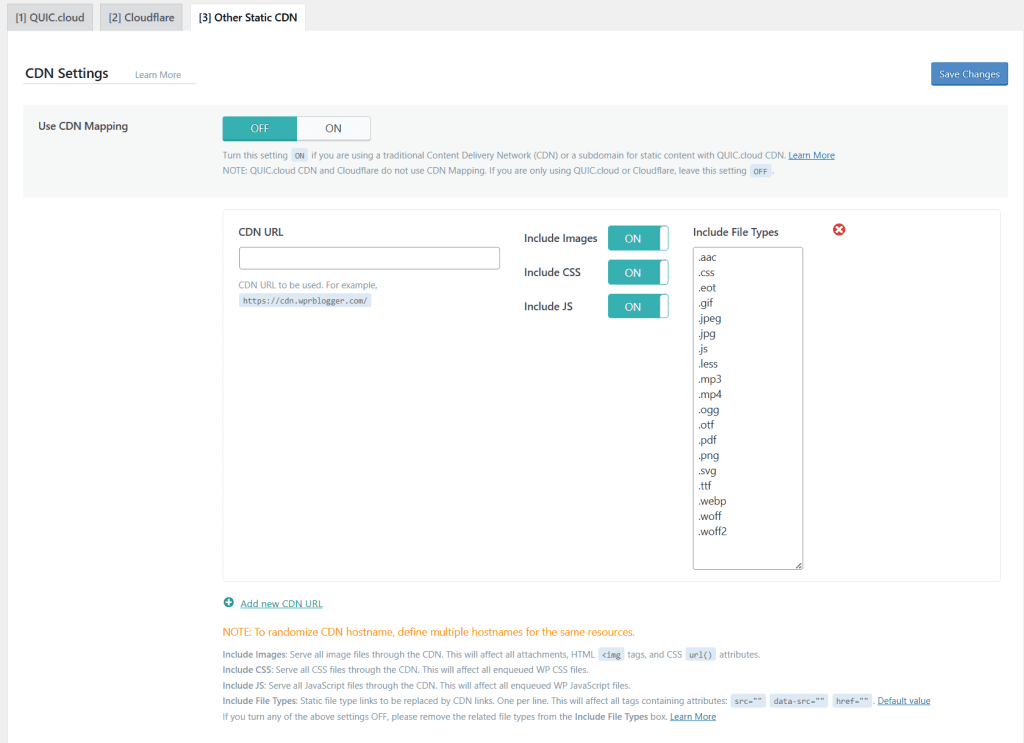This screenshot has height=743, width=1024.
Task: Toggle Include JS to OFF
Action: (637, 306)
